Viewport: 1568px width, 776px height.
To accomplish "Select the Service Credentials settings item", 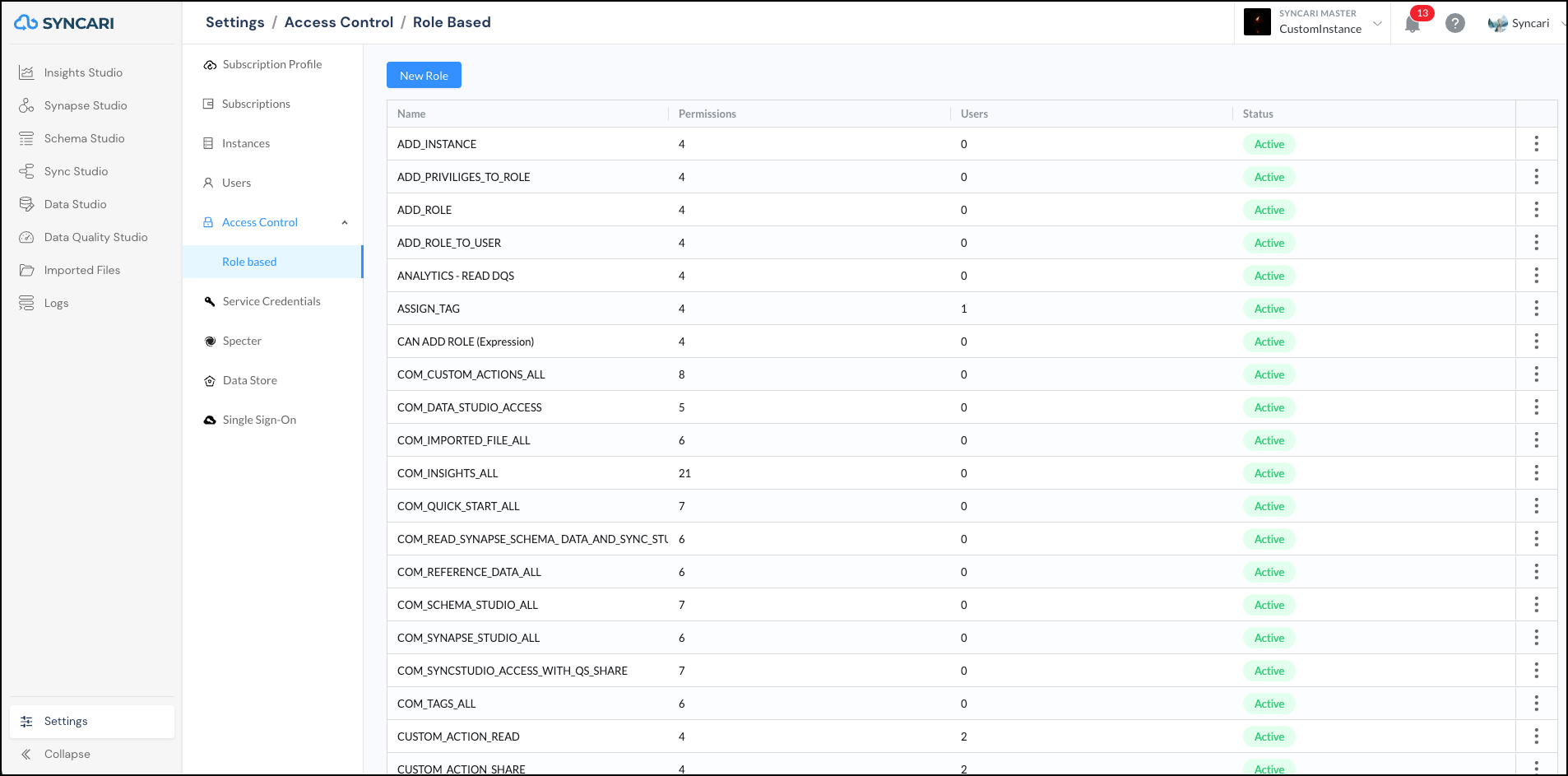I will (271, 300).
